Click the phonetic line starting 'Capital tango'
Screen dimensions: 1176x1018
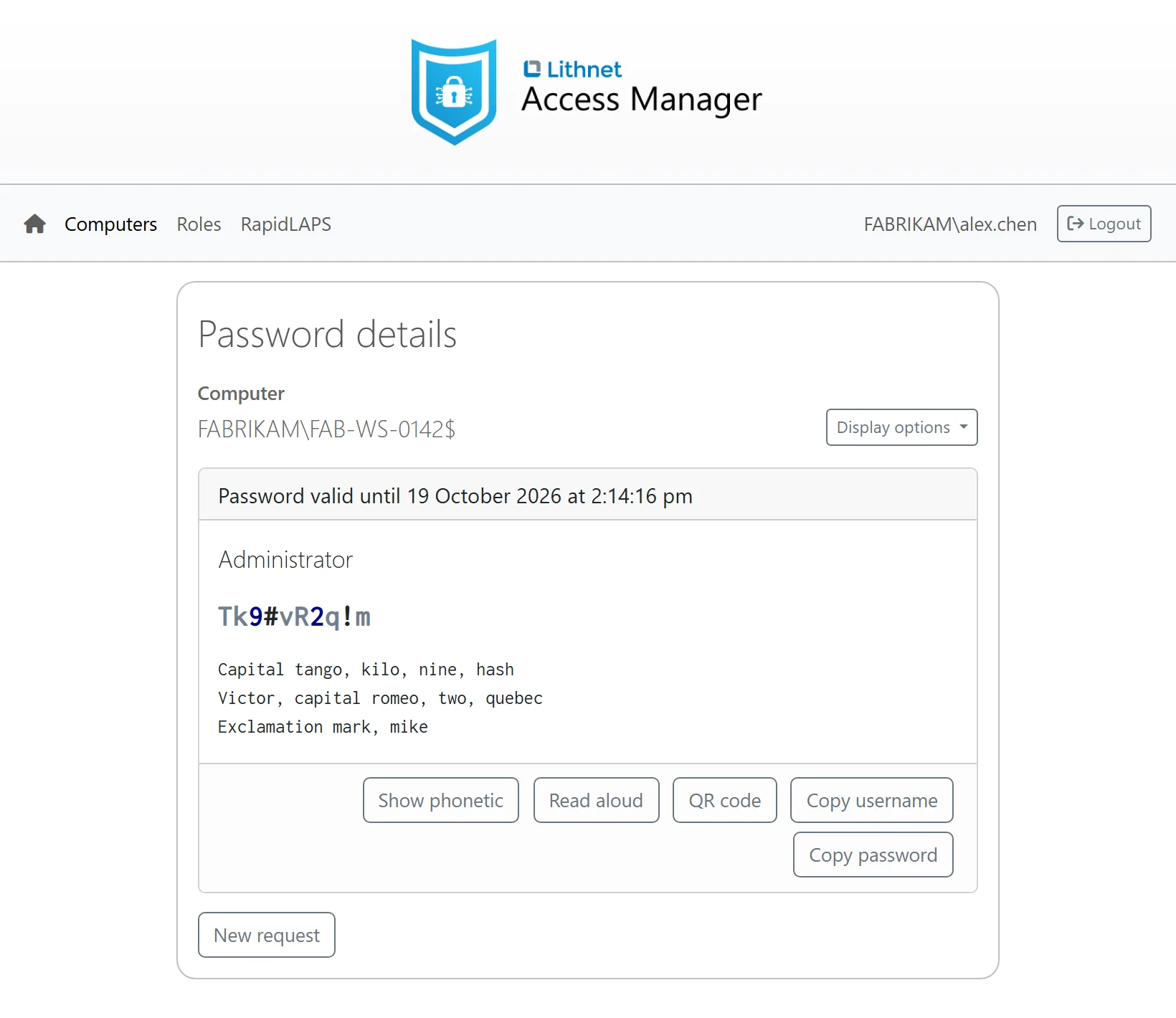[366, 670]
